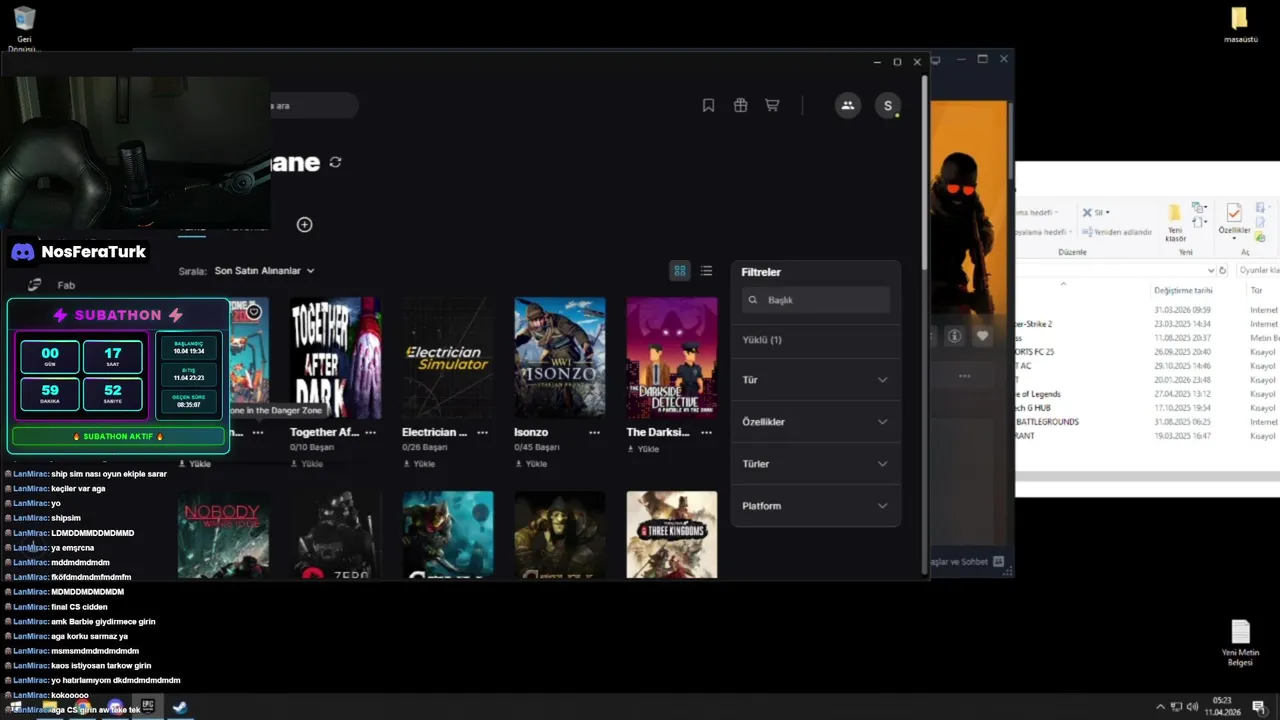Screen dimensions: 1280x720
Task: Click the taskbar volume icon
Action: tap(1192, 707)
